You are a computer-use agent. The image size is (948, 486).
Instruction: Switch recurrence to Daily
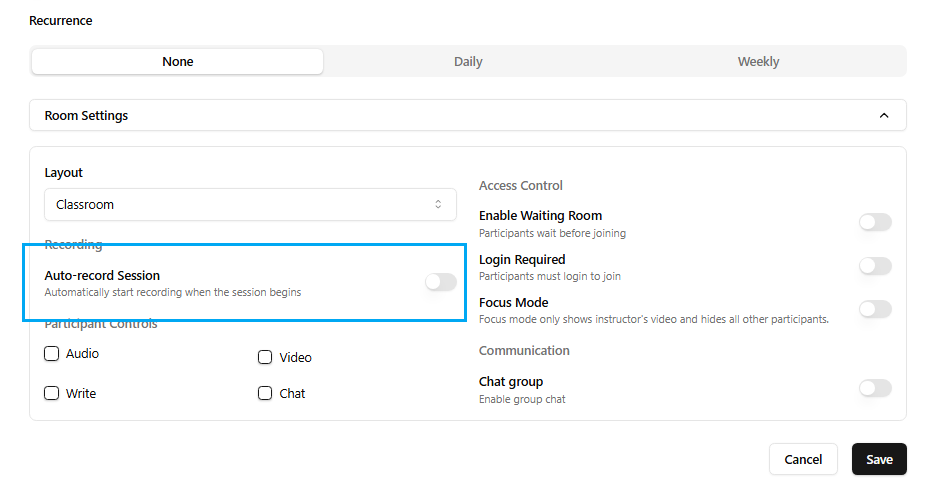coord(468,62)
